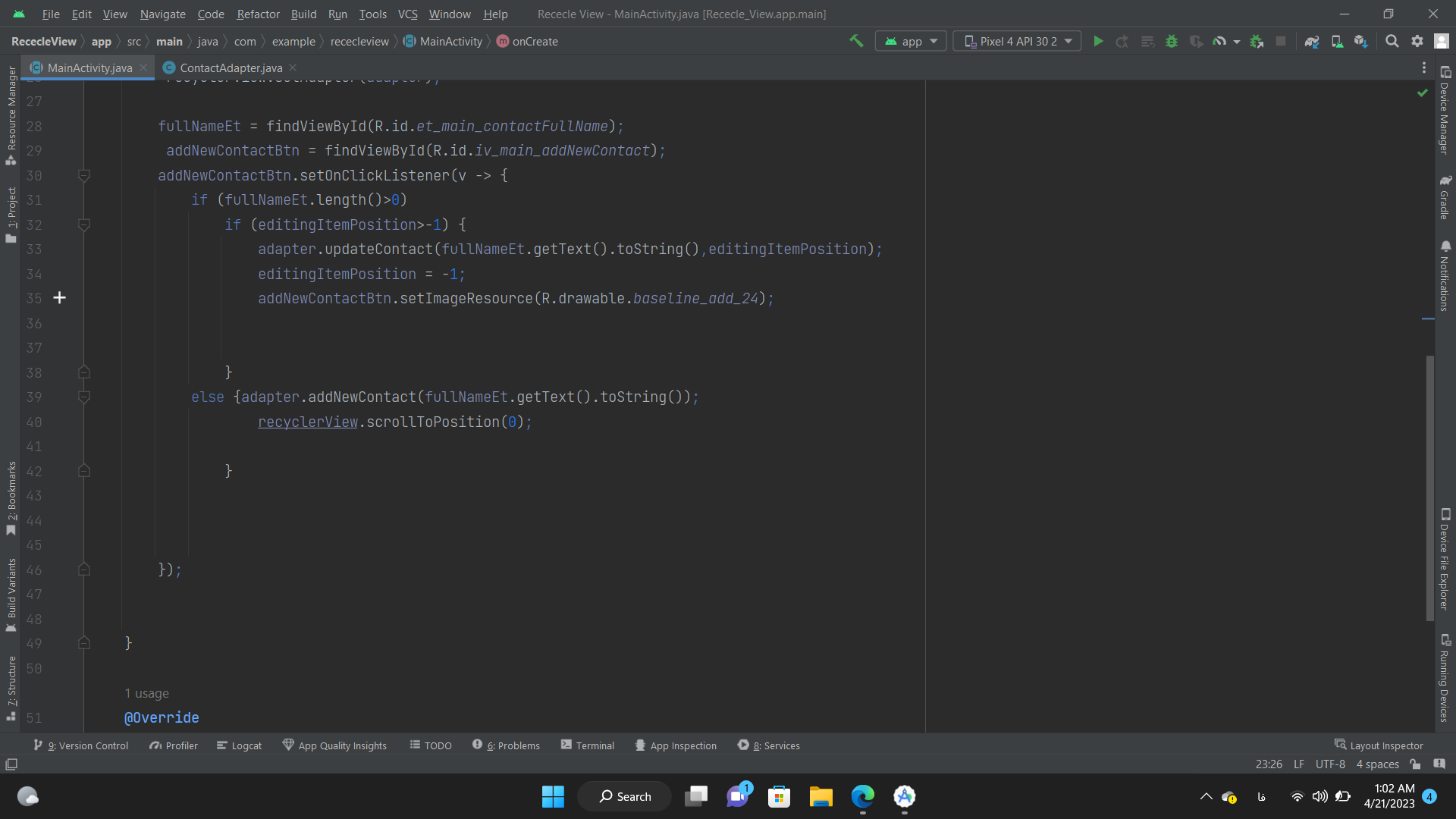Click the rececleview breadcrumb folder
Screen dimensions: 1456x819
point(359,41)
